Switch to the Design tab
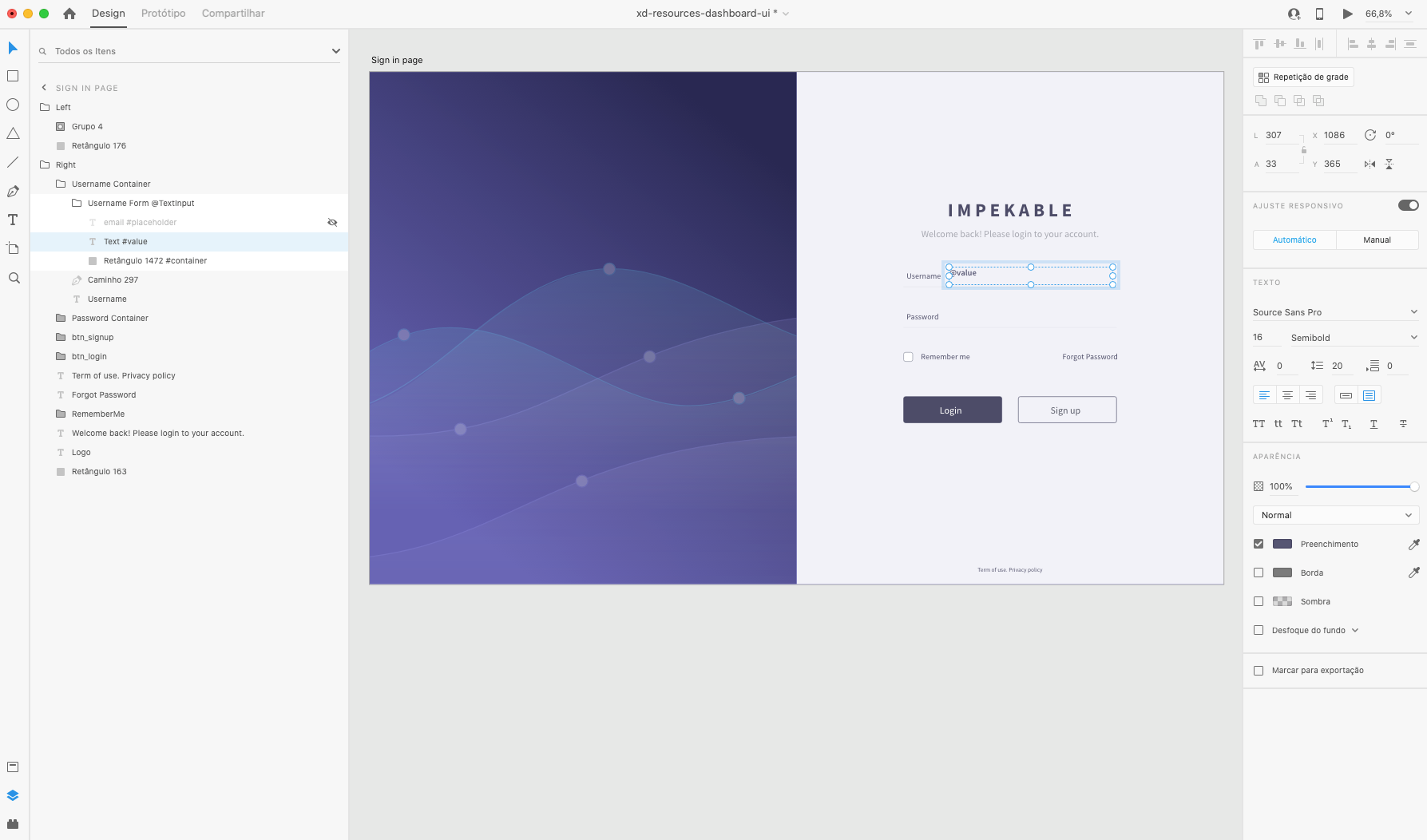 click(109, 14)
